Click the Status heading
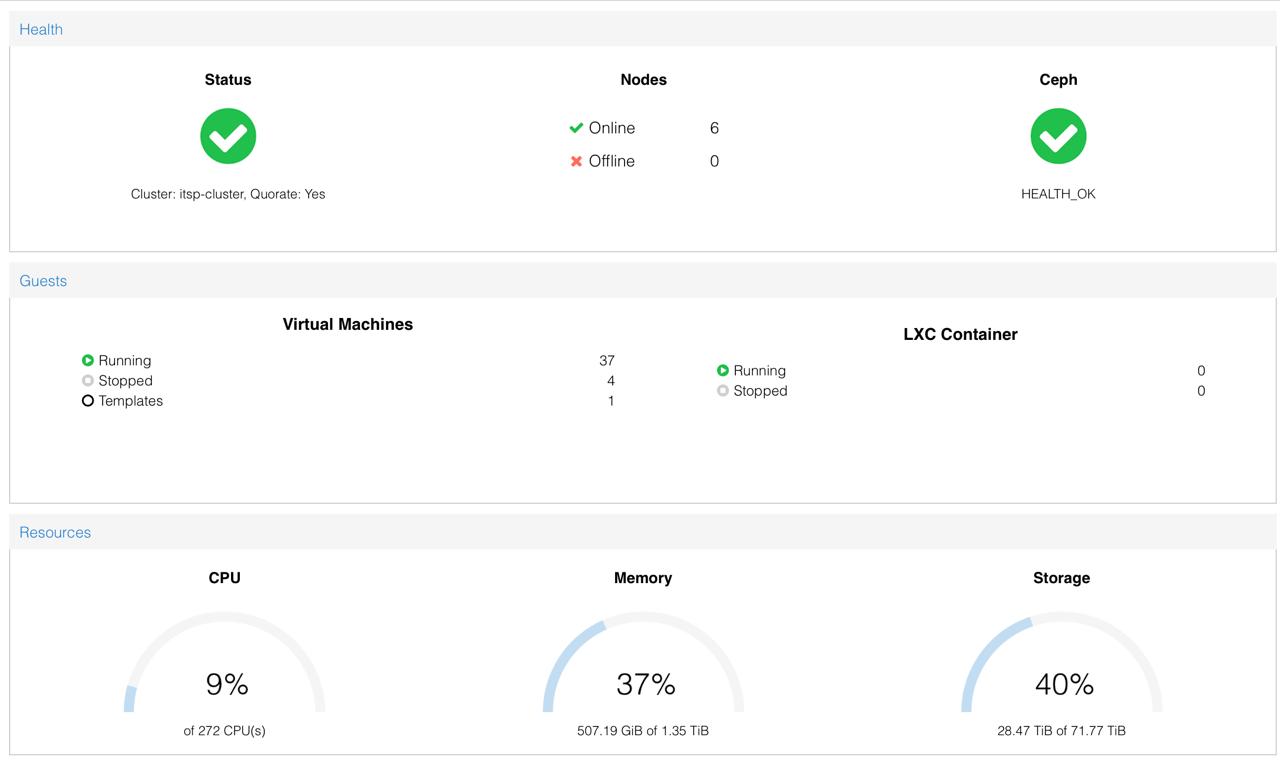The width and height of the screenshot is (1280, 765). (228, 80)
